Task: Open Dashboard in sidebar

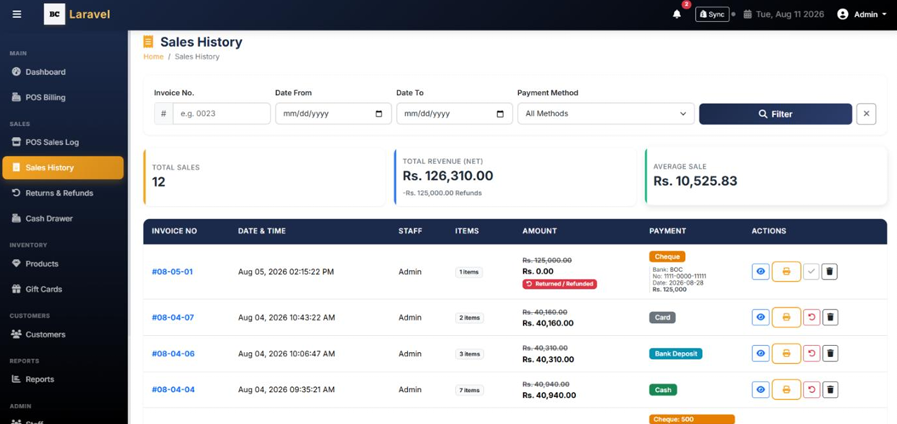Action: tap(63, 72)
